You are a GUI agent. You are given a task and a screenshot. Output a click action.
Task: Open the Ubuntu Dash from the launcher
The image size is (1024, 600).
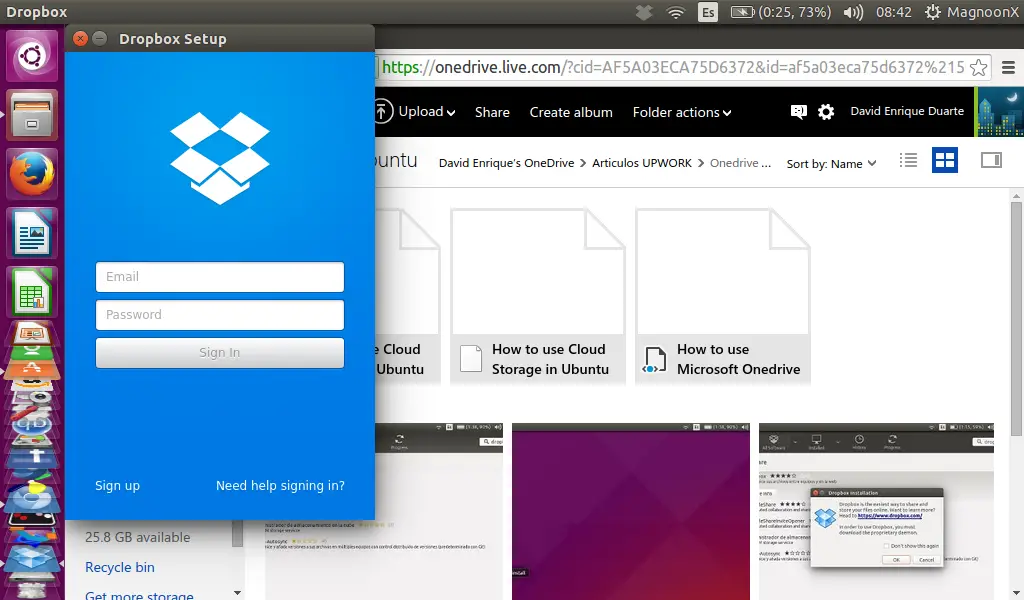point(32,57)
